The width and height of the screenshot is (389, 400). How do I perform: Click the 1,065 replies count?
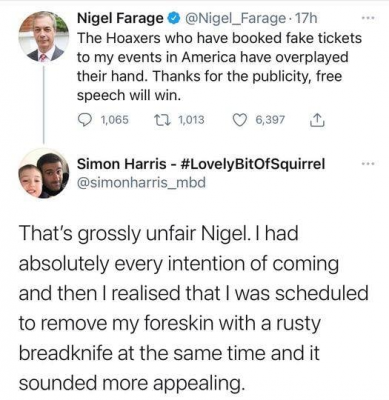[114, 119]
